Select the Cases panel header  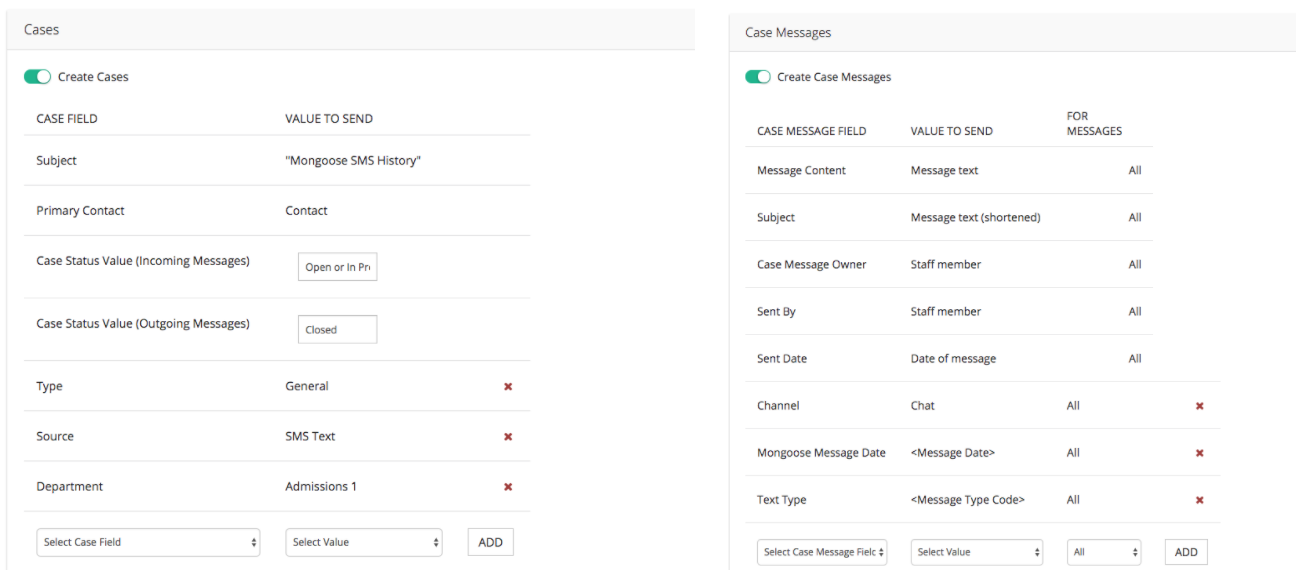(x=42, y=30)
